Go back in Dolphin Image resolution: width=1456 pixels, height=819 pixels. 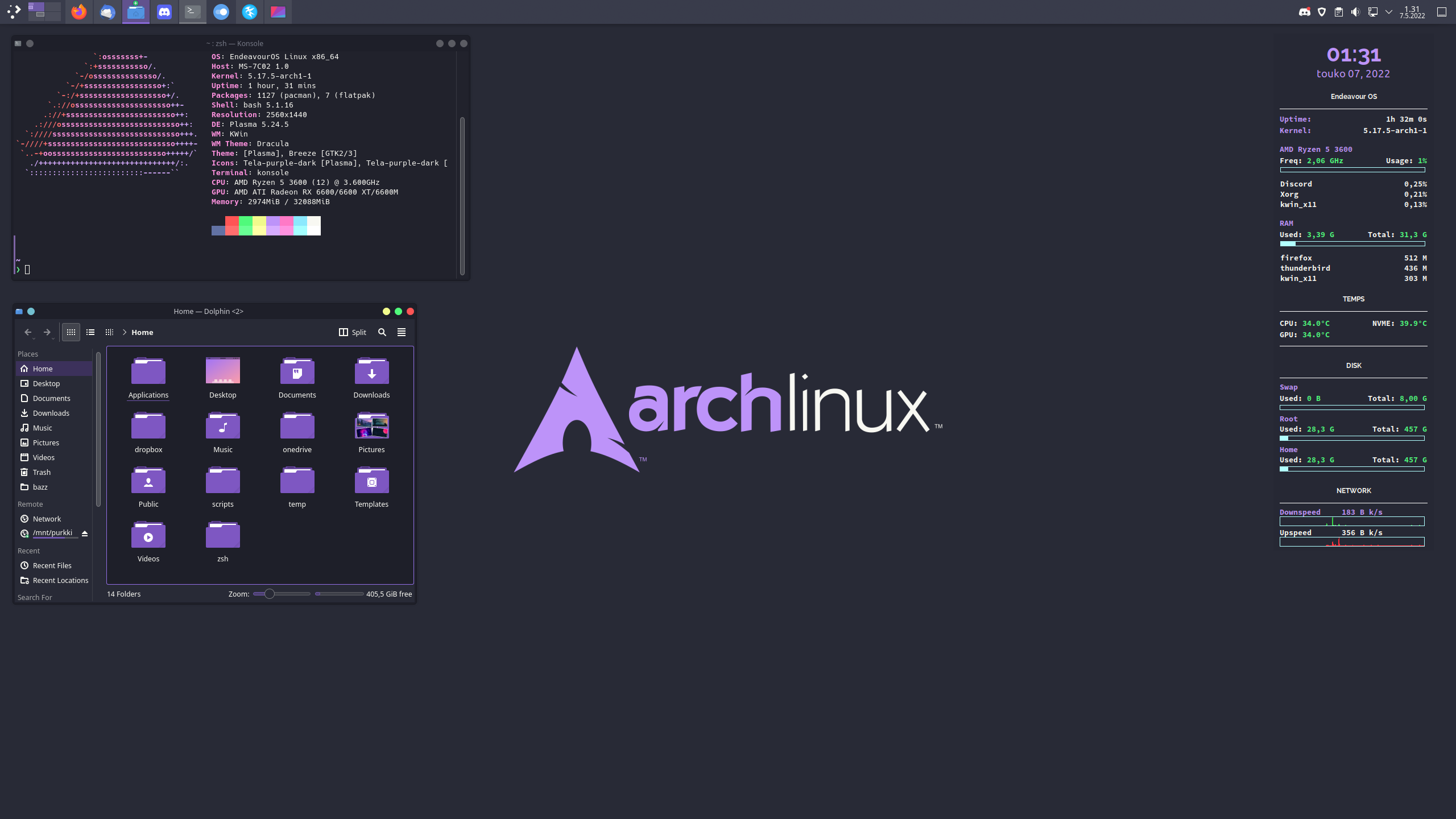(x=27, y=332)
